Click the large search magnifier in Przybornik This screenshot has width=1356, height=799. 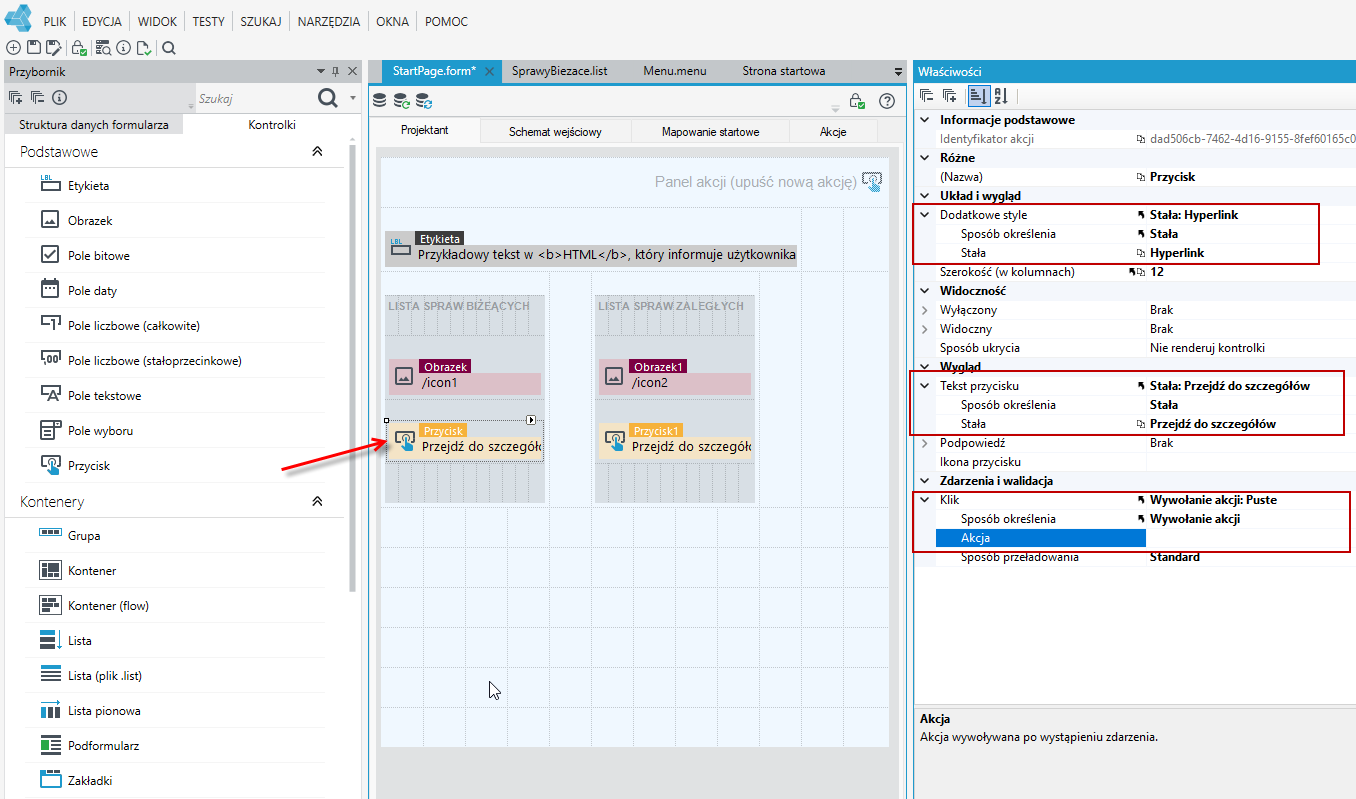[328, 97]
